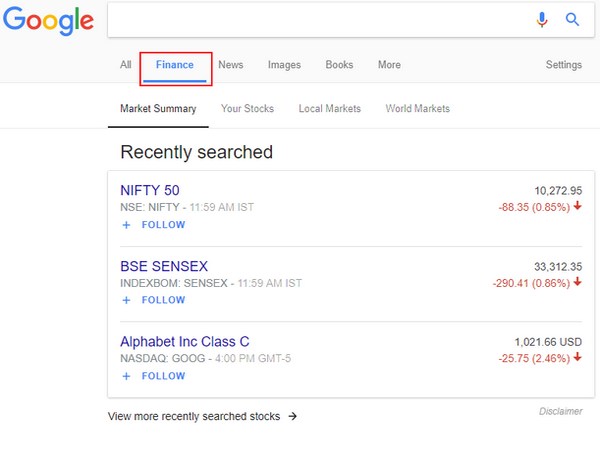The image size is (600, 450).
Task: Open the Local Markets tab
Action: click(329, 108)
